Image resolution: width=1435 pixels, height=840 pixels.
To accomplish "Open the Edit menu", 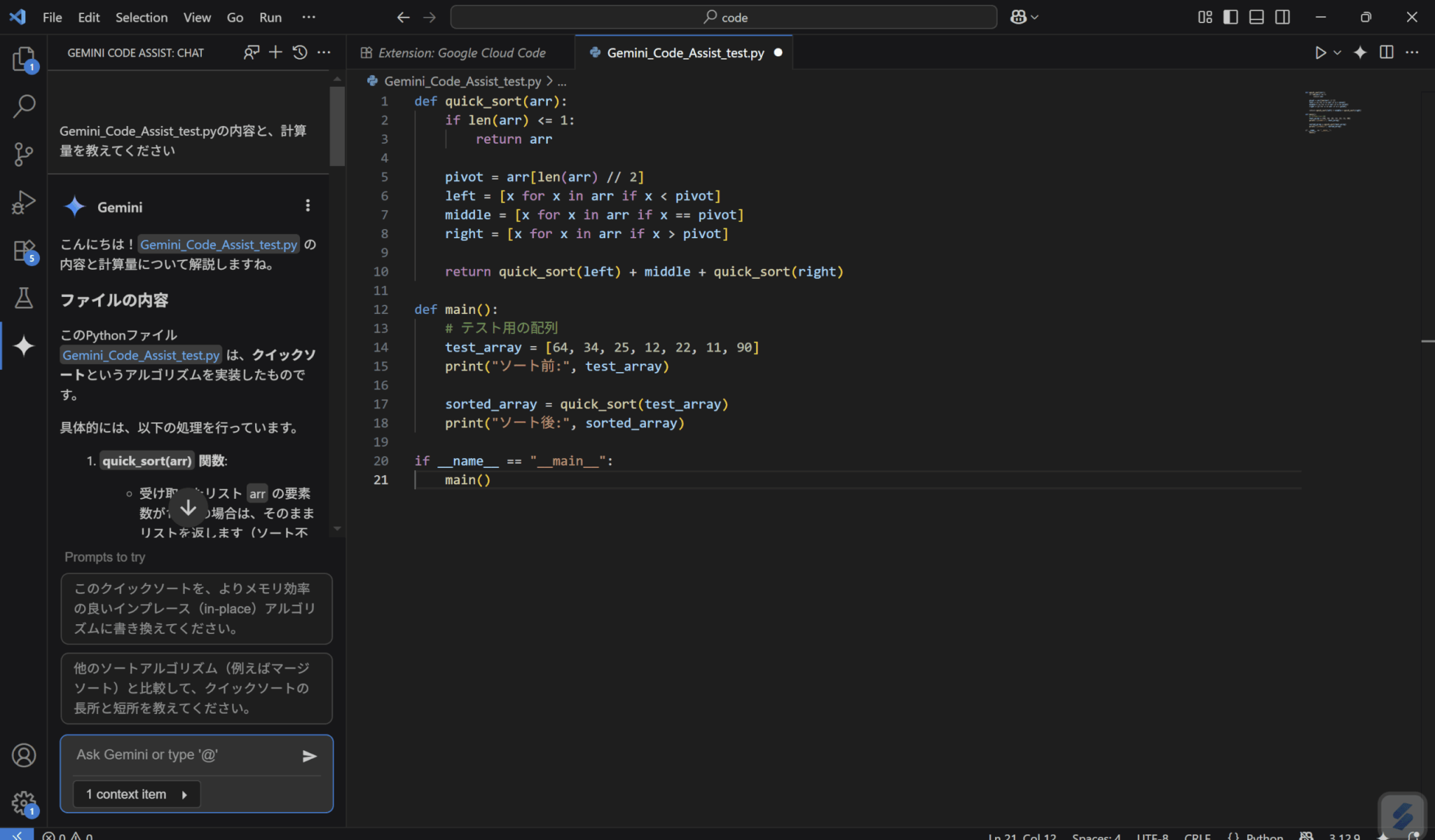I will click(x=88, y=17).
